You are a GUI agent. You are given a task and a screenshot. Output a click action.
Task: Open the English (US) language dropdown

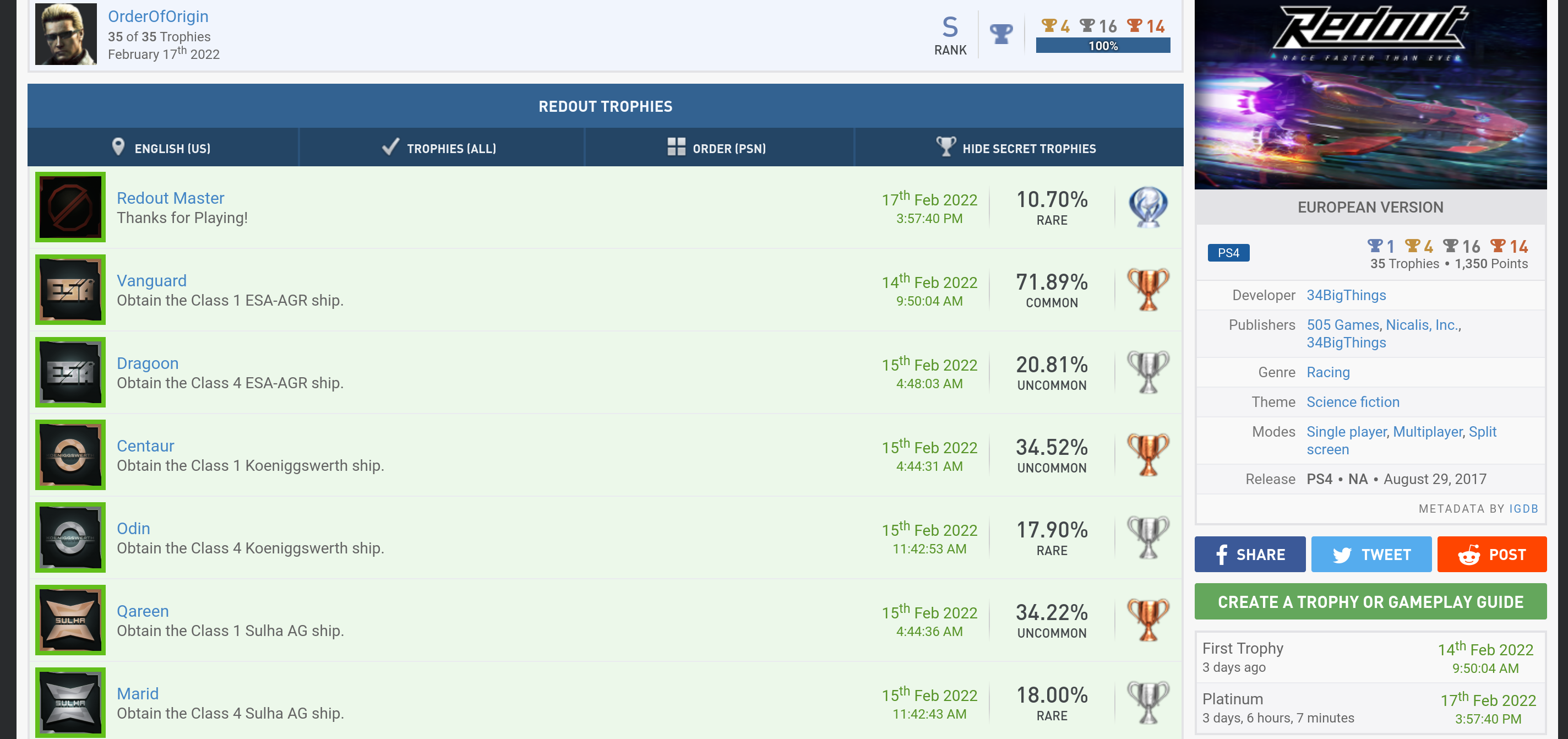click(x=162, y=148)
